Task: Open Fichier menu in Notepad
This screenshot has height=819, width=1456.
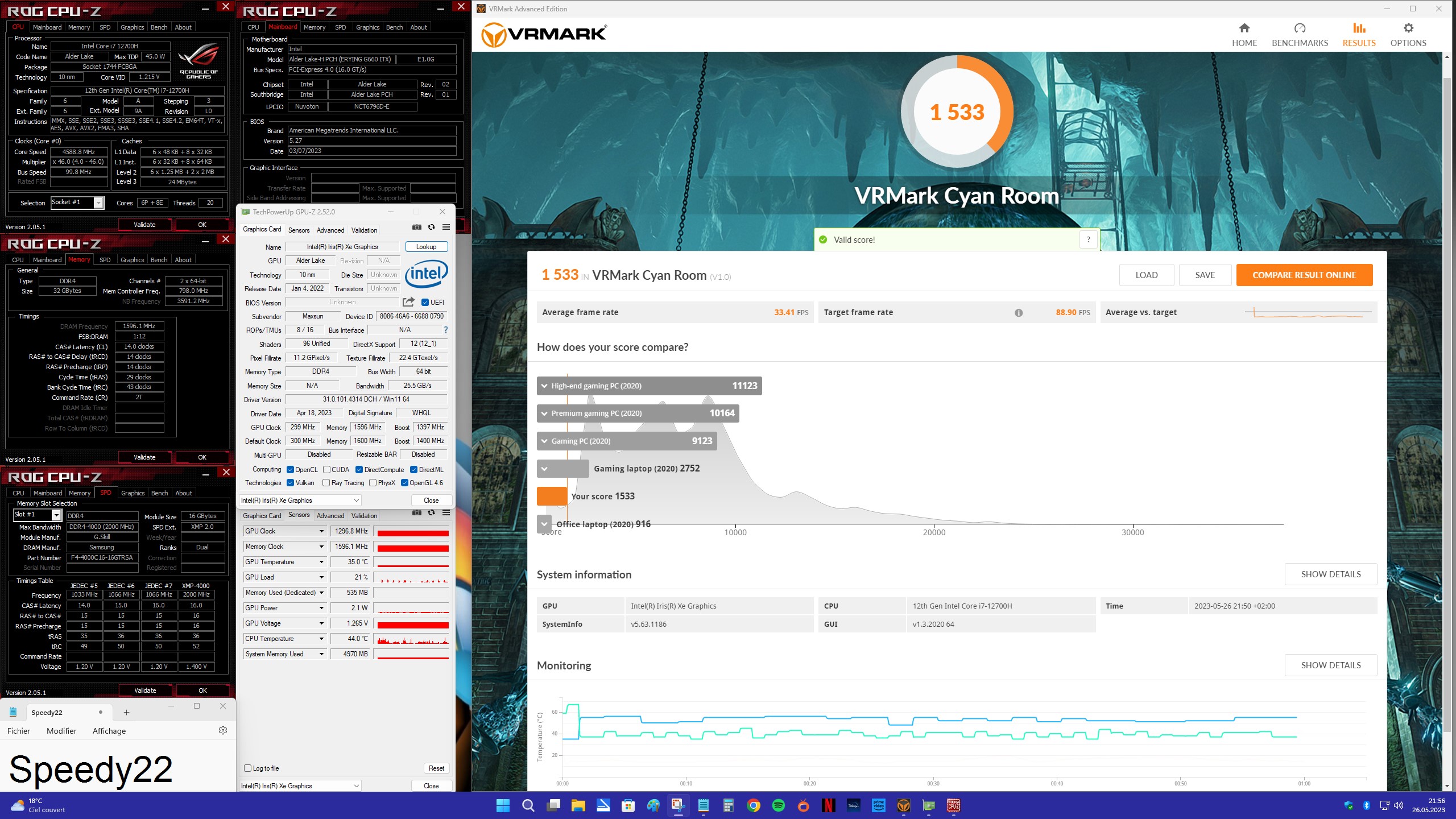Action: [19, 731]
